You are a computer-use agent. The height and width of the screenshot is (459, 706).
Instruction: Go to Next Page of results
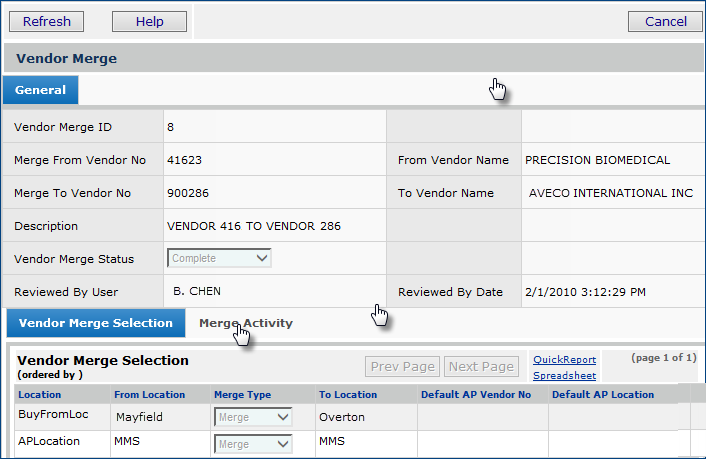pyautogui.click(x=482, y=367)
